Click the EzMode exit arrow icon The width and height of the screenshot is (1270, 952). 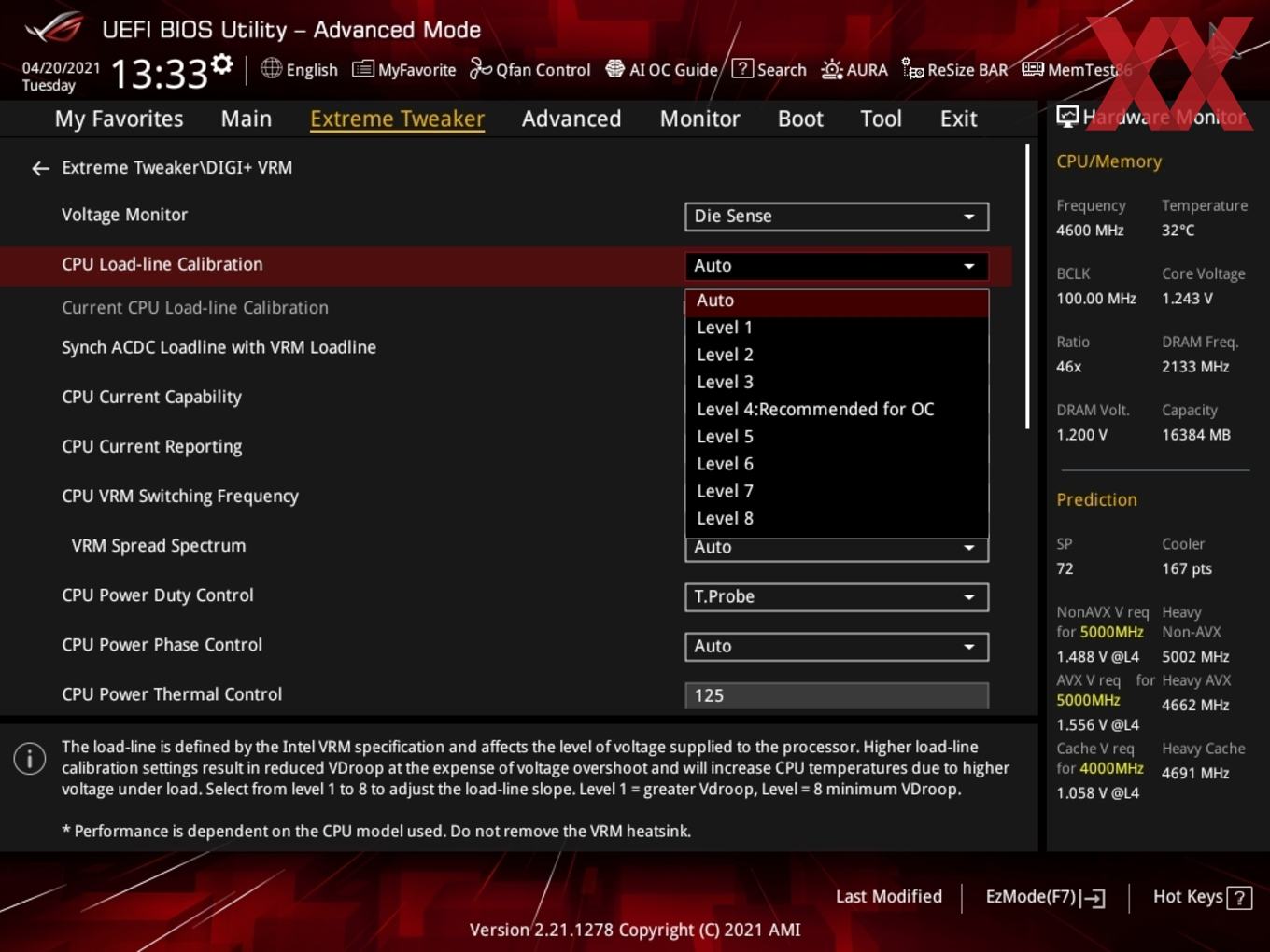pos(1094,898)
